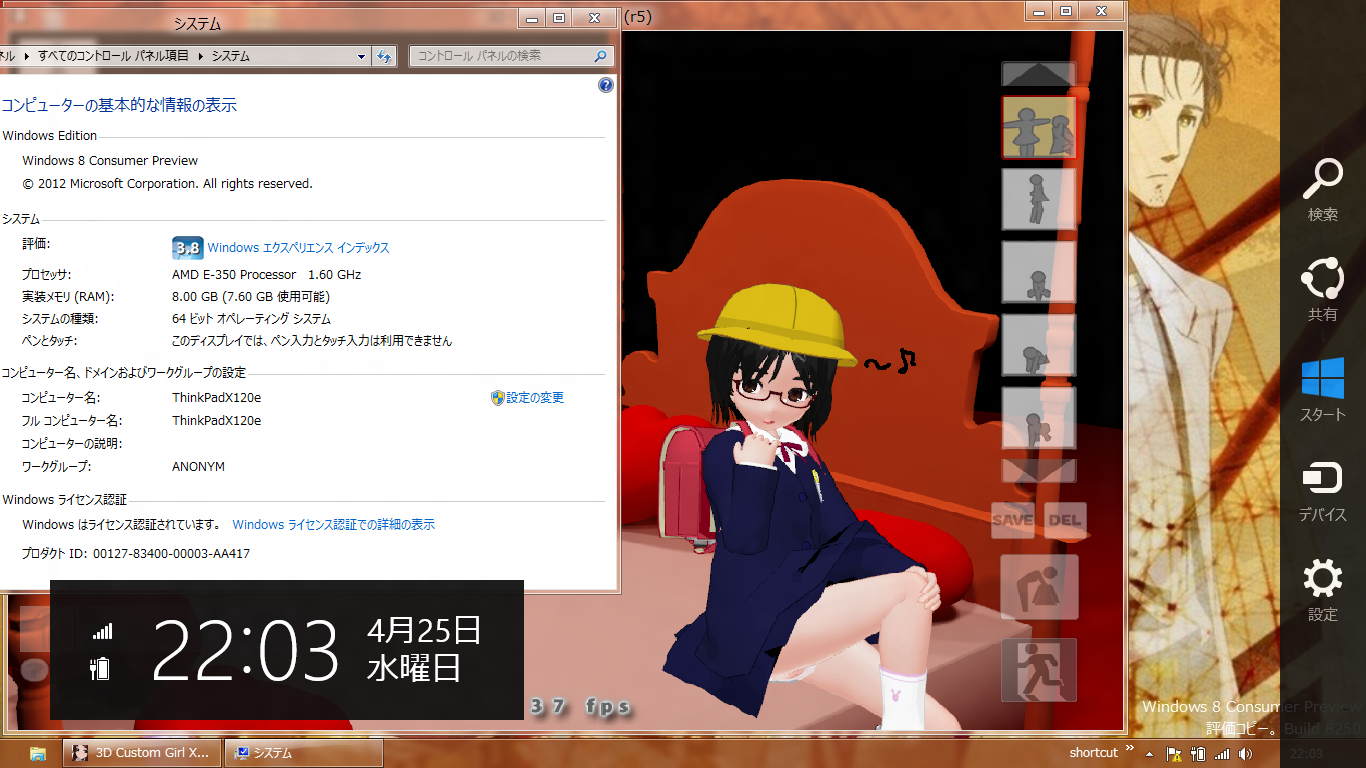The height and width of the screenshot is (768, 1366).
Task: Click the address bar refresh button
Action: 384,57
